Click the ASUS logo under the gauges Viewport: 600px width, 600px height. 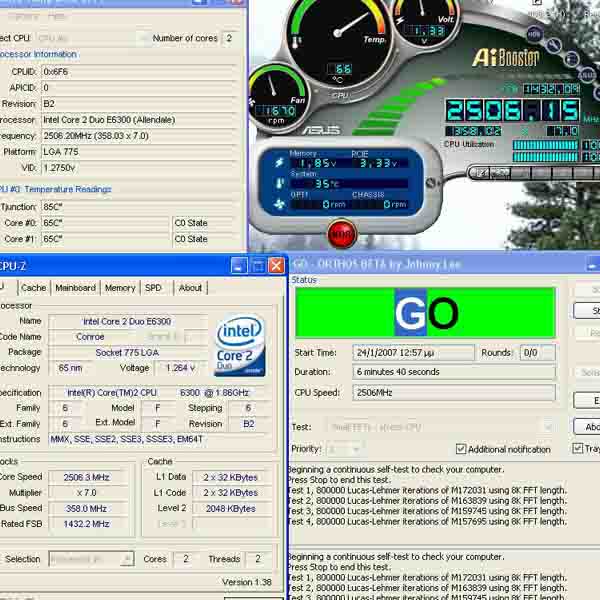[x=321, y=131]
